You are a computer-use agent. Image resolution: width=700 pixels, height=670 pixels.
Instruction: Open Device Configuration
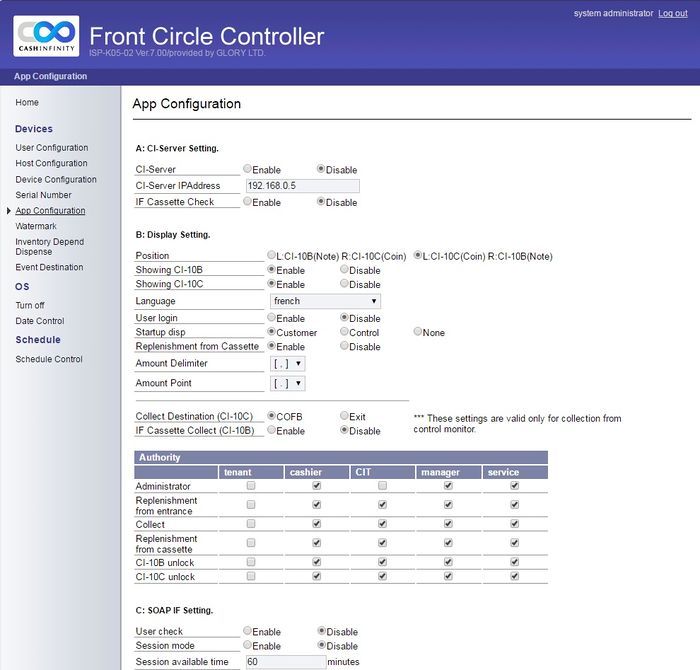point(56,179)
